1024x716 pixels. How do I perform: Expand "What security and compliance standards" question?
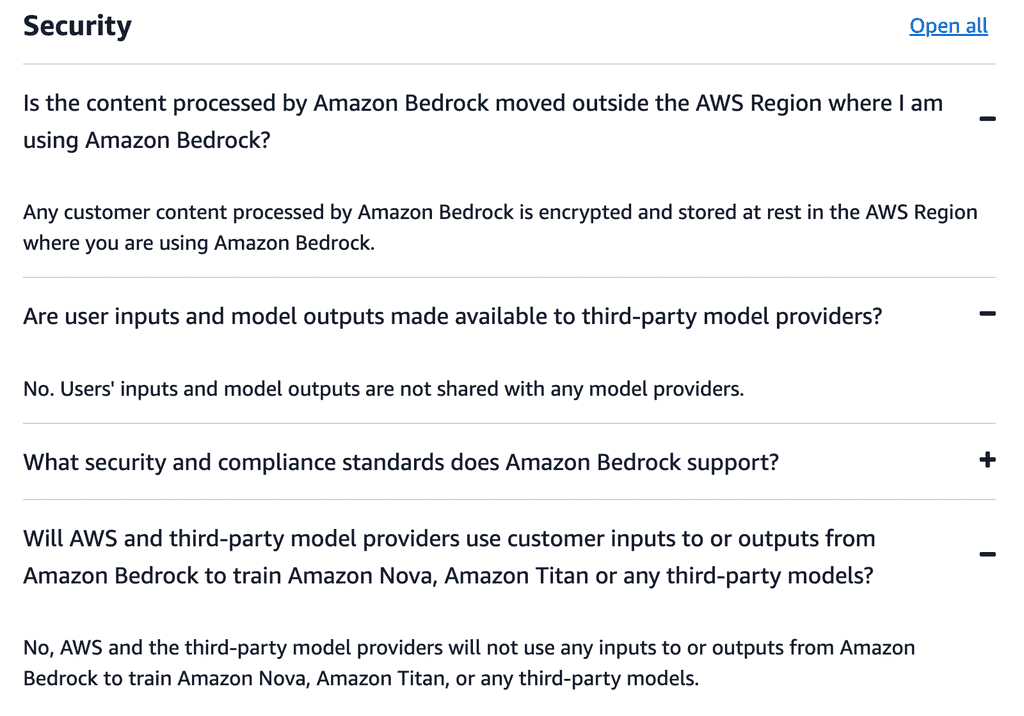tap(400, 462)
